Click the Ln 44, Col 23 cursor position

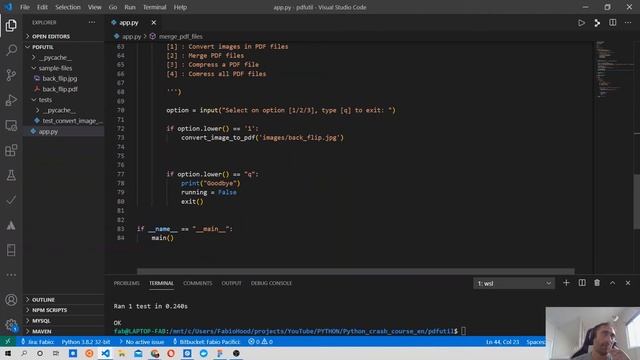pos(502,342)
